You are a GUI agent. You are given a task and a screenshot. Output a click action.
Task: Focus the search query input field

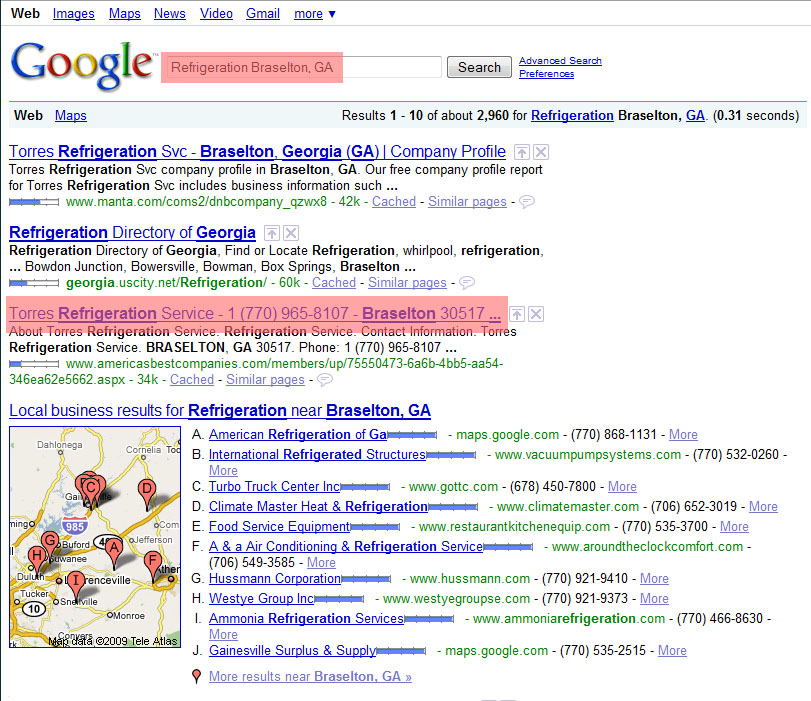[x=303, y=67]
